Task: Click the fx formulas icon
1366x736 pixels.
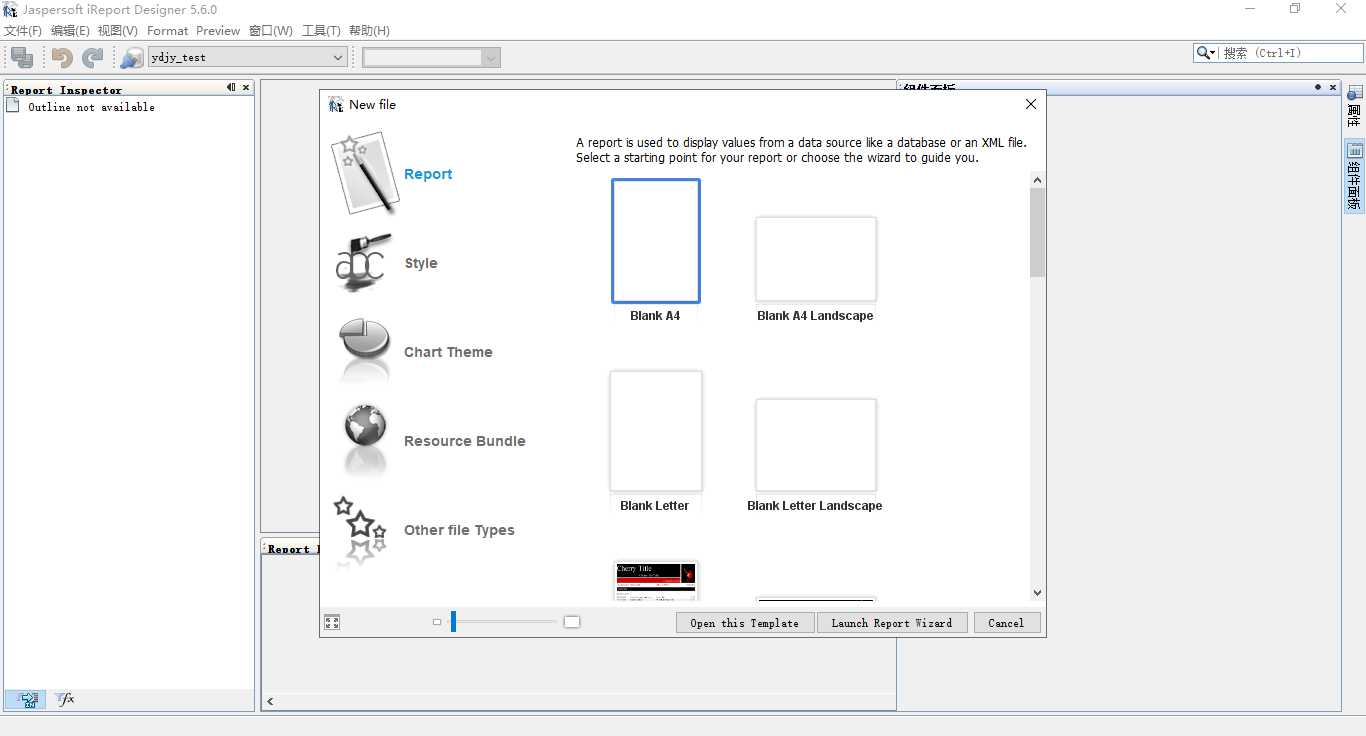Action: click(65, 700)
